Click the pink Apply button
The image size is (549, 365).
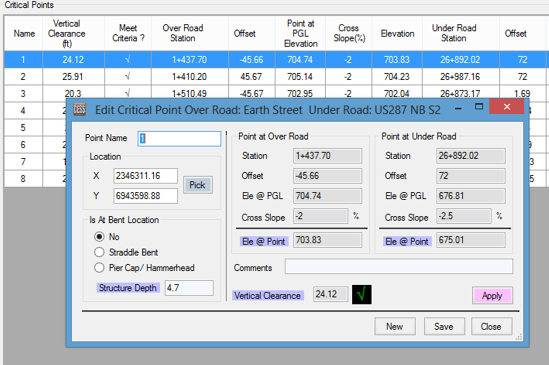coord(492,296)
